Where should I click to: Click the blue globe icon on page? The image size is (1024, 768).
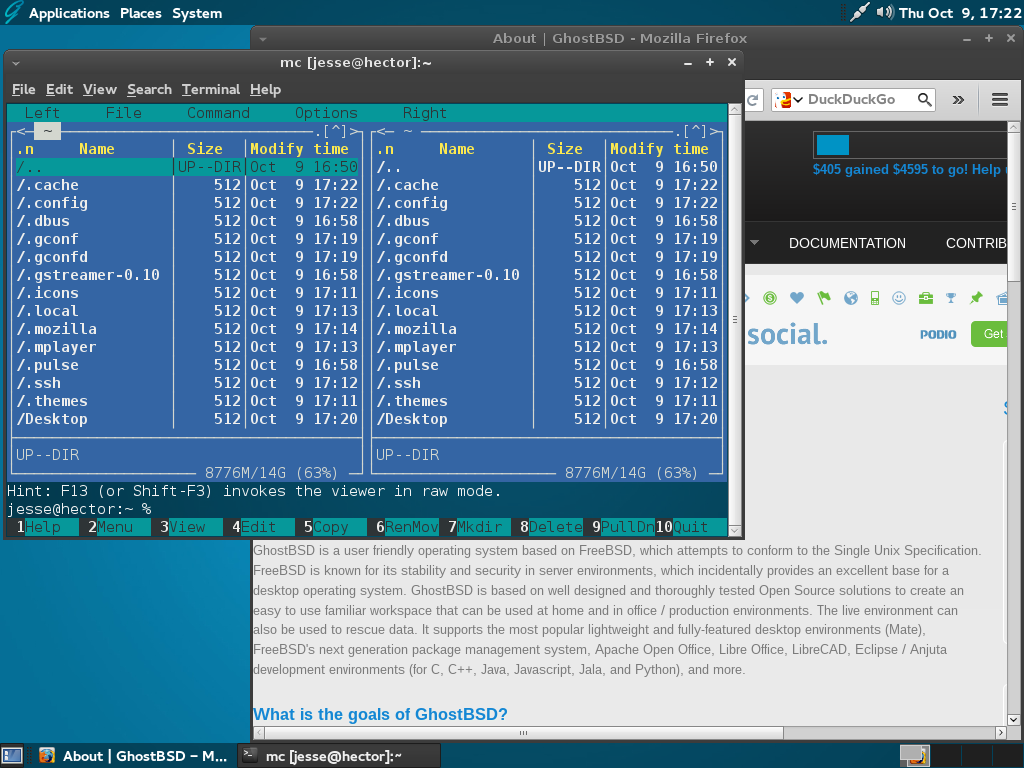click(x=850, y=298)
